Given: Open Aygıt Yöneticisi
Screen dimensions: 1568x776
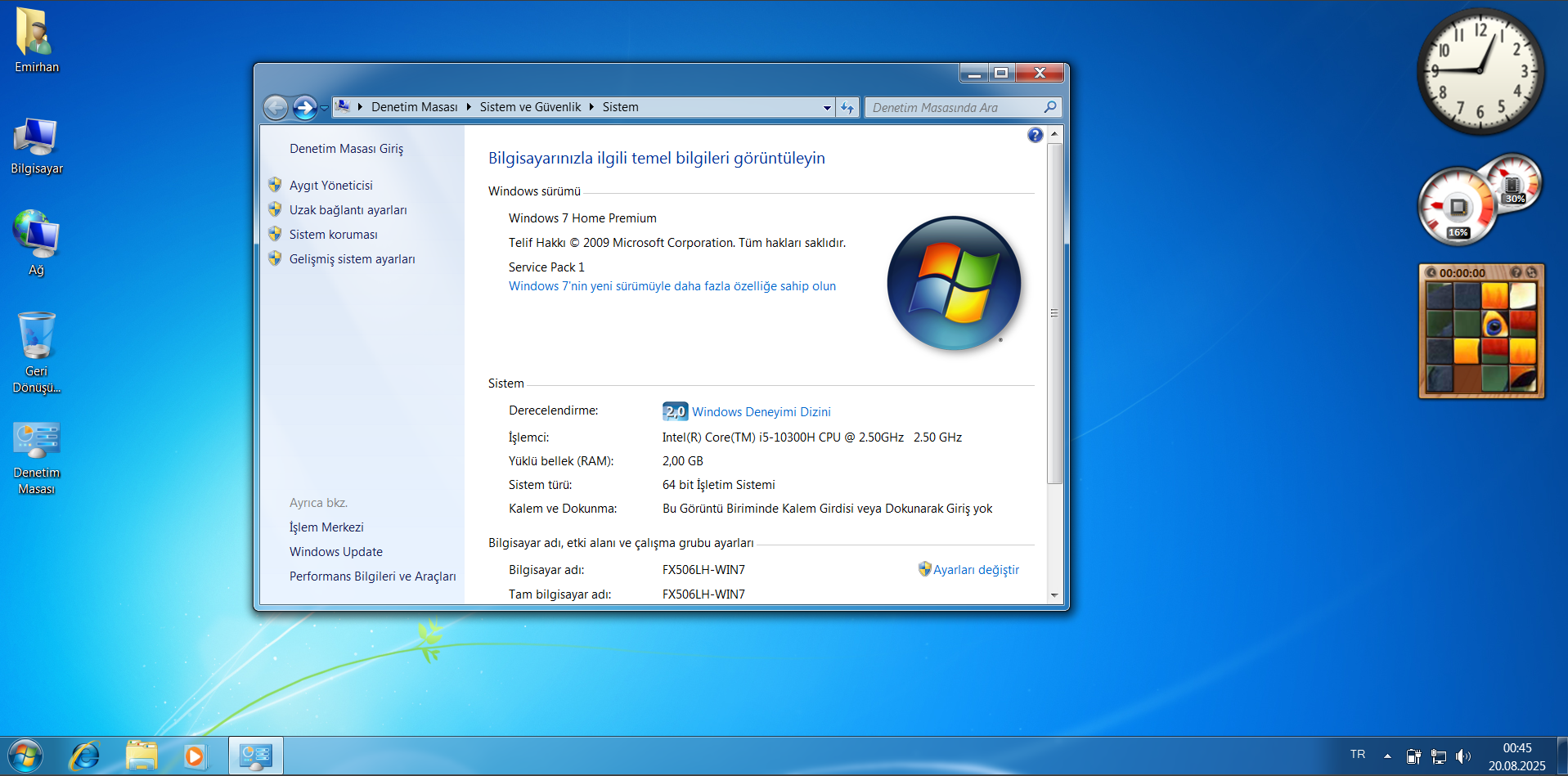Looking at the screenshot, I should coord(330,186).
